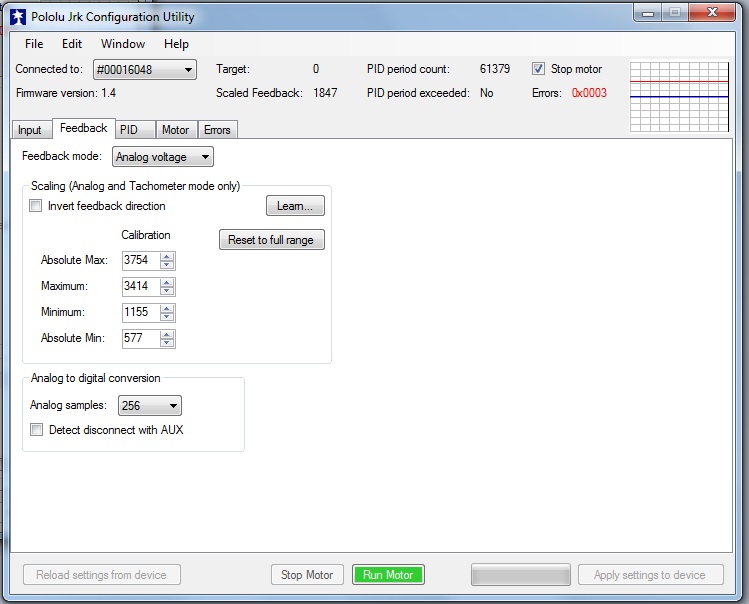This screenshot has height=604, width=749.
Task: Increase the Minimum calibration value
Action: pyautogui.click(x=167, y=309)
